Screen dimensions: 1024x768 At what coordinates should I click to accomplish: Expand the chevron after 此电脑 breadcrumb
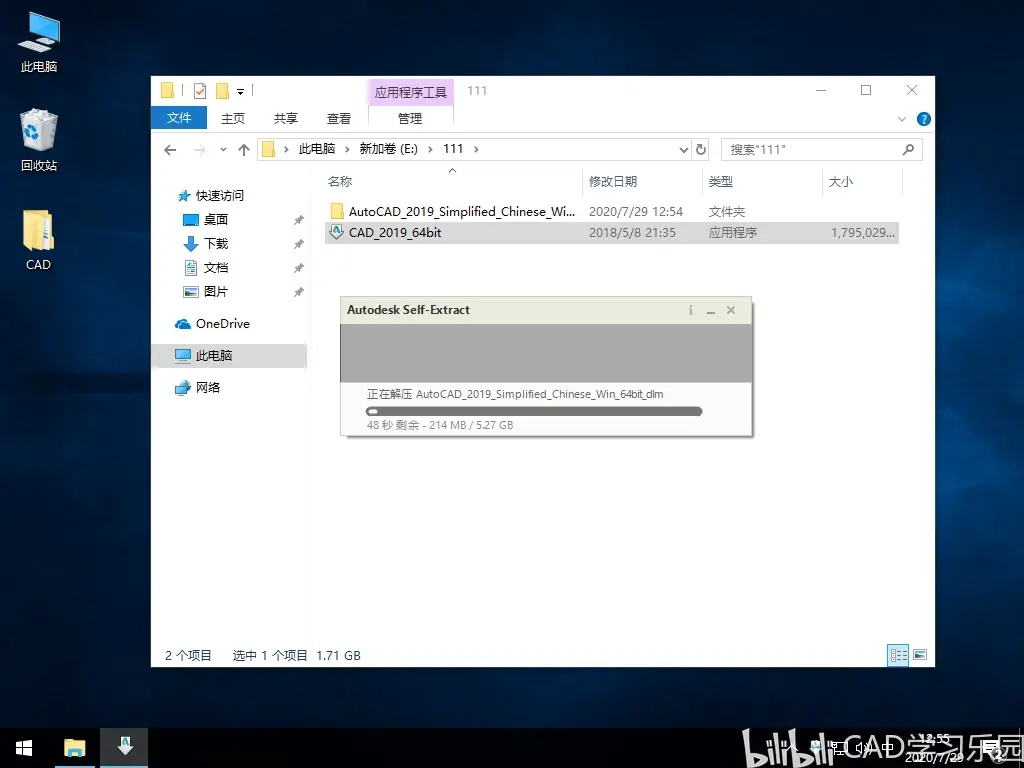[x=347, y=150]
